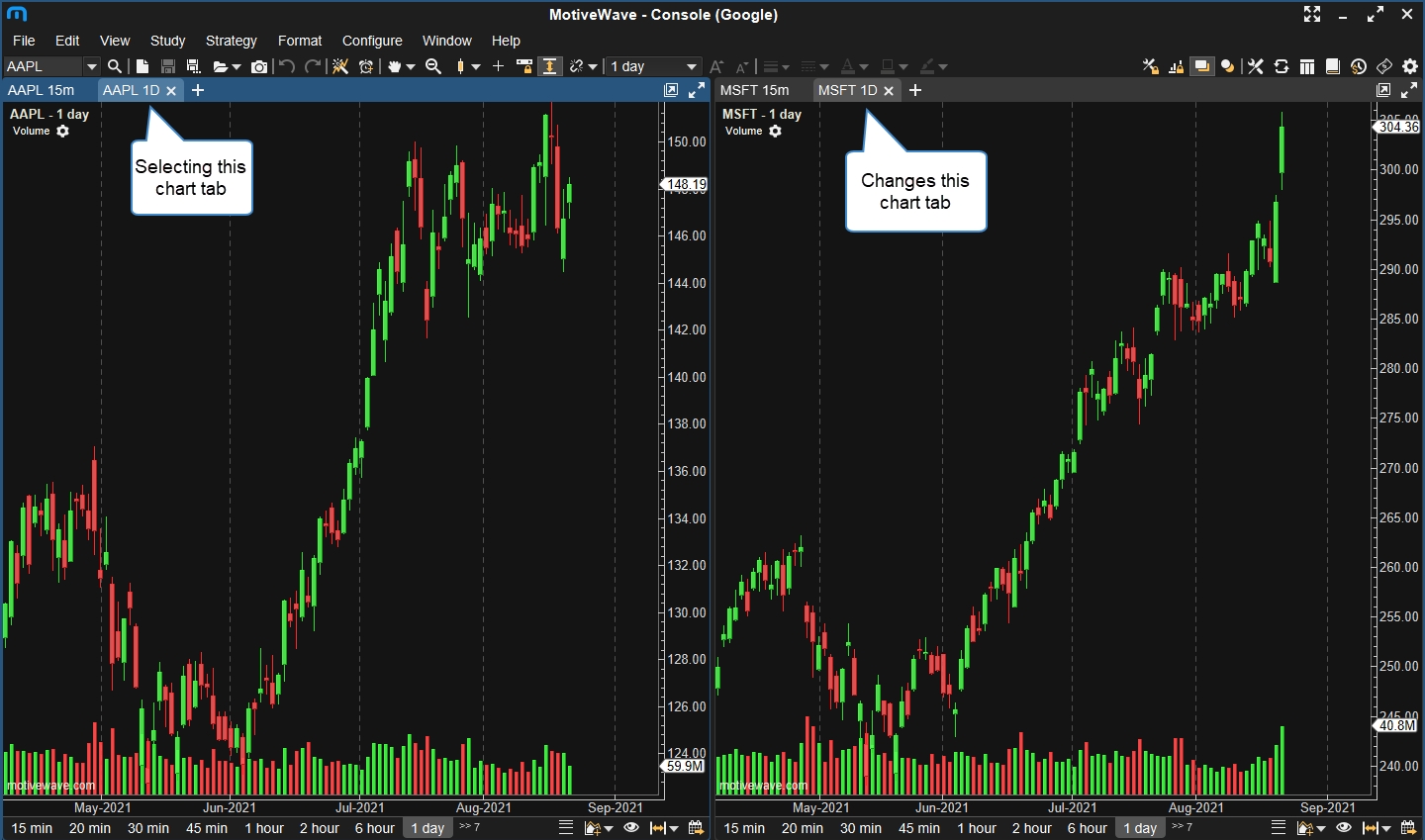The width and height of the screenshot is (1425, 840).
Task: Open the Study menu
Action: click(167, 41)
